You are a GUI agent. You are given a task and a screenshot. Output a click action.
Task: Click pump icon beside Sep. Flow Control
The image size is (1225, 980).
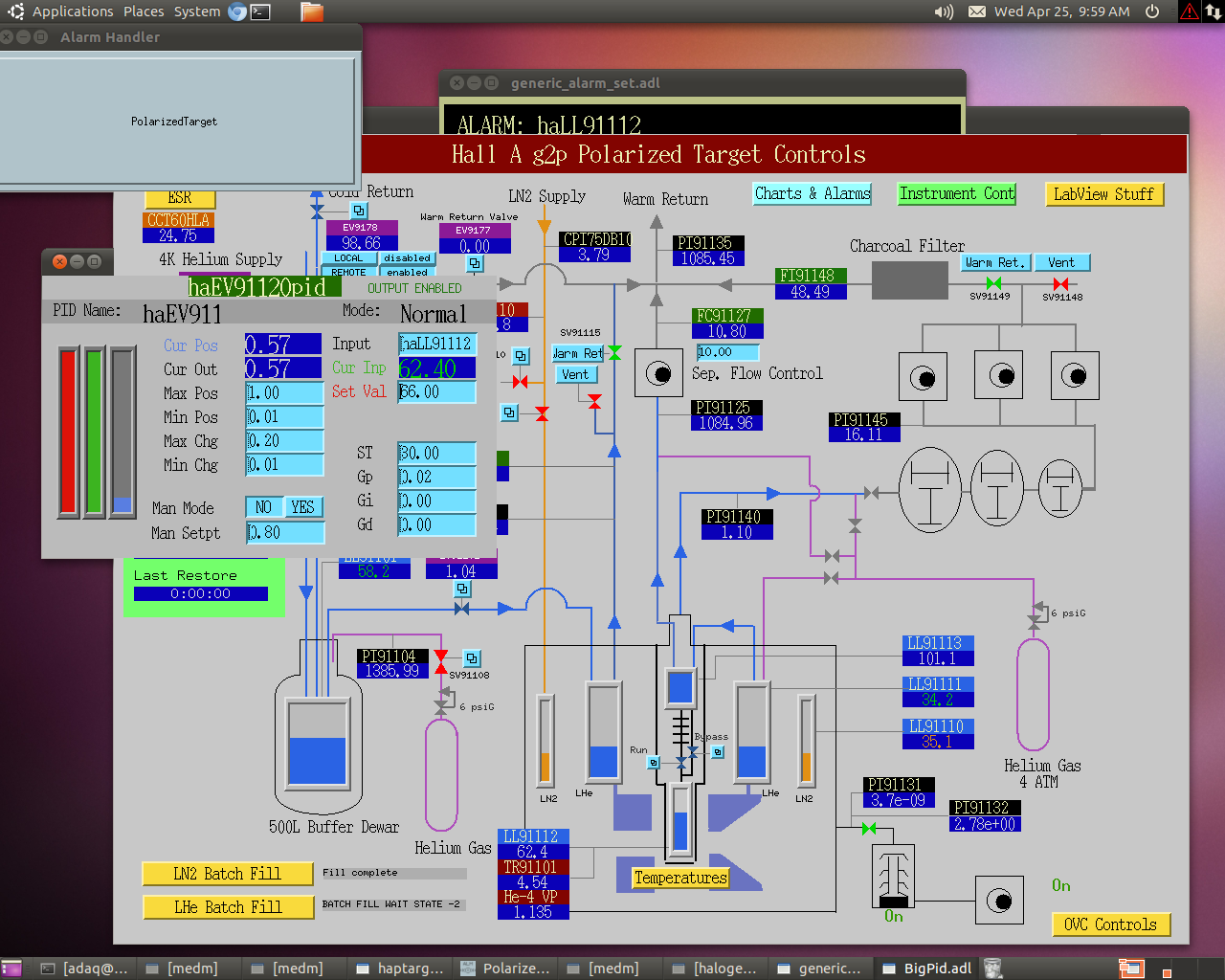pyautogui.click(x=658, y=373)
